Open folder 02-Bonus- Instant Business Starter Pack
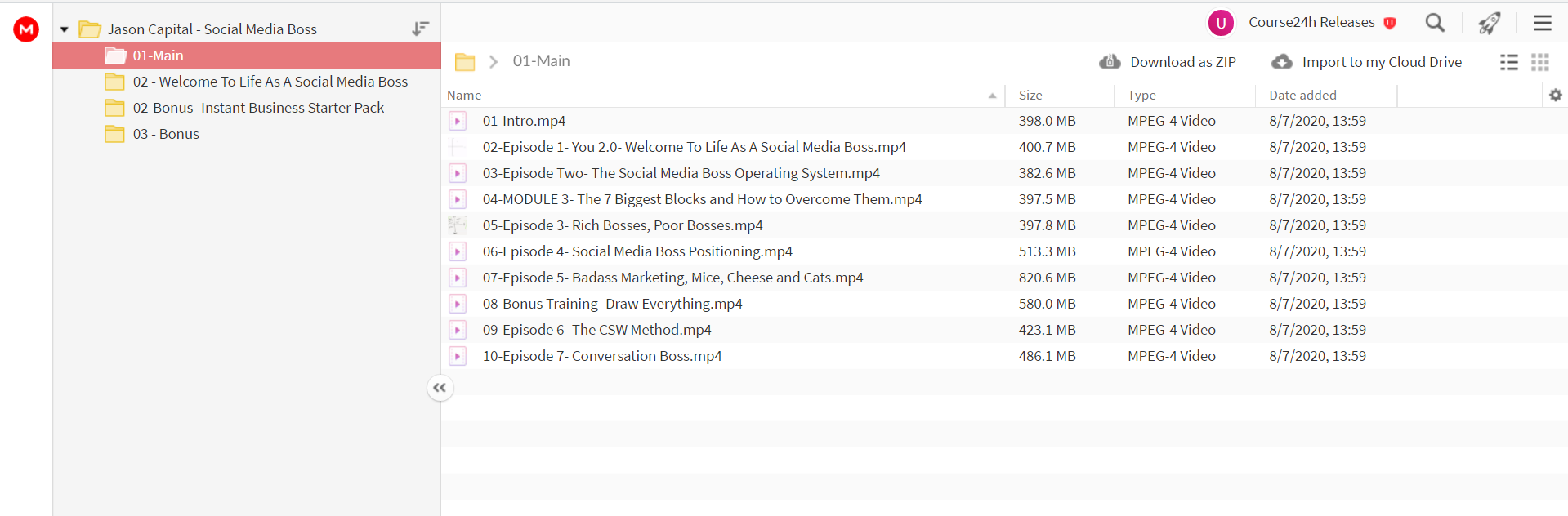1568x516 pixels. pos(258,108)
